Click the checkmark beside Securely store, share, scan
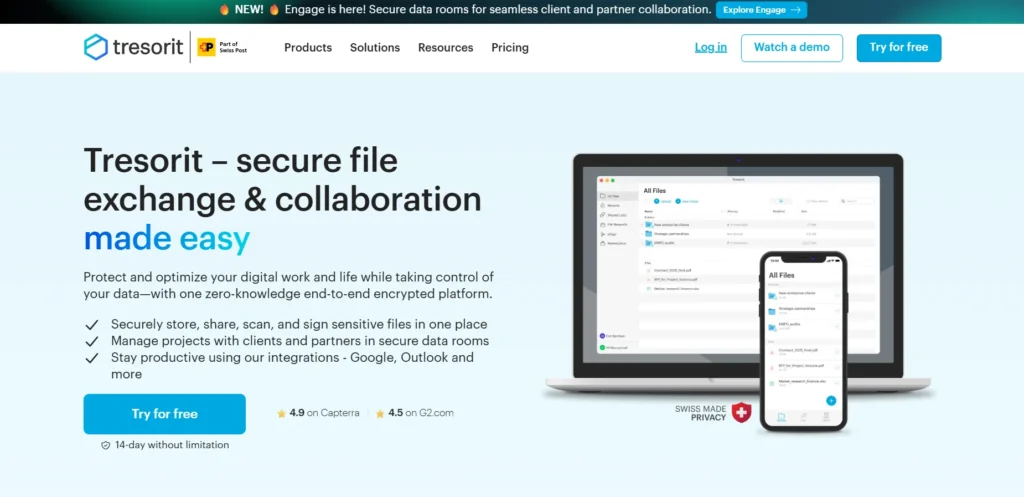1024x497 pixels. click(91, 325)
